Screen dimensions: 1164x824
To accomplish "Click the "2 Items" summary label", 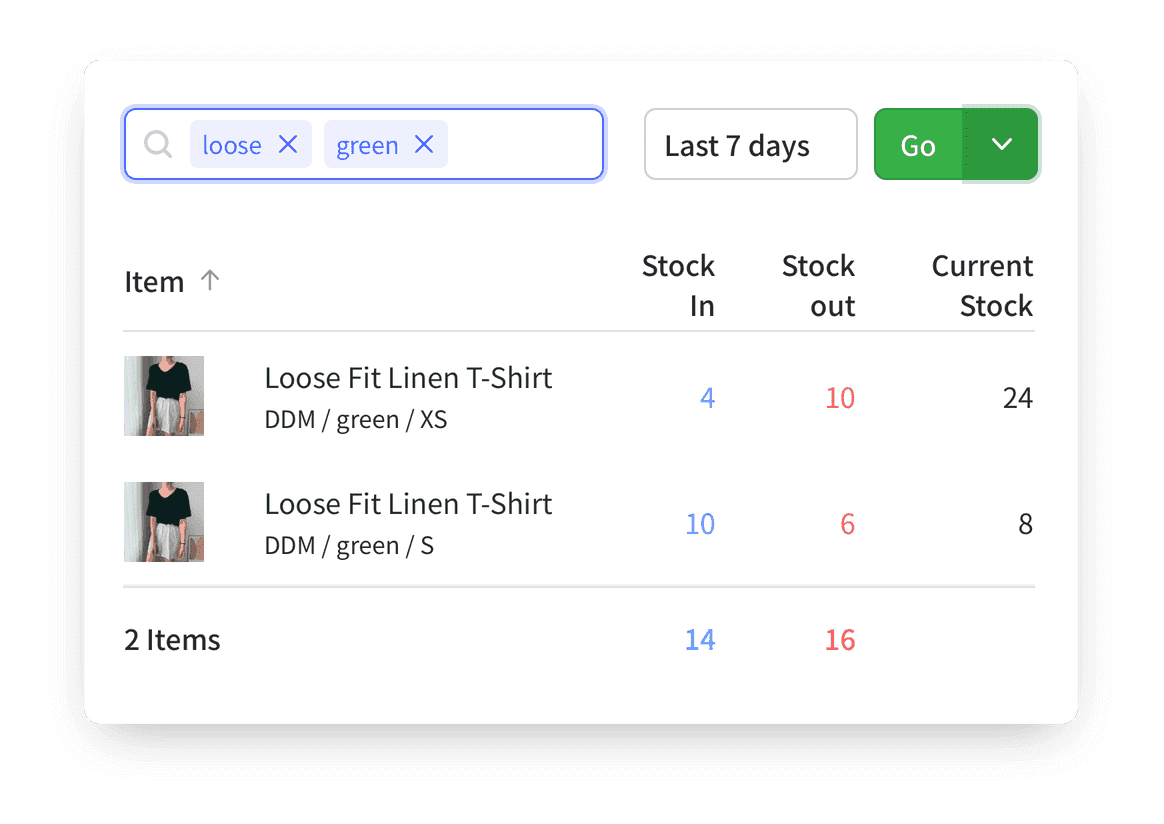I will click(172, 639).
